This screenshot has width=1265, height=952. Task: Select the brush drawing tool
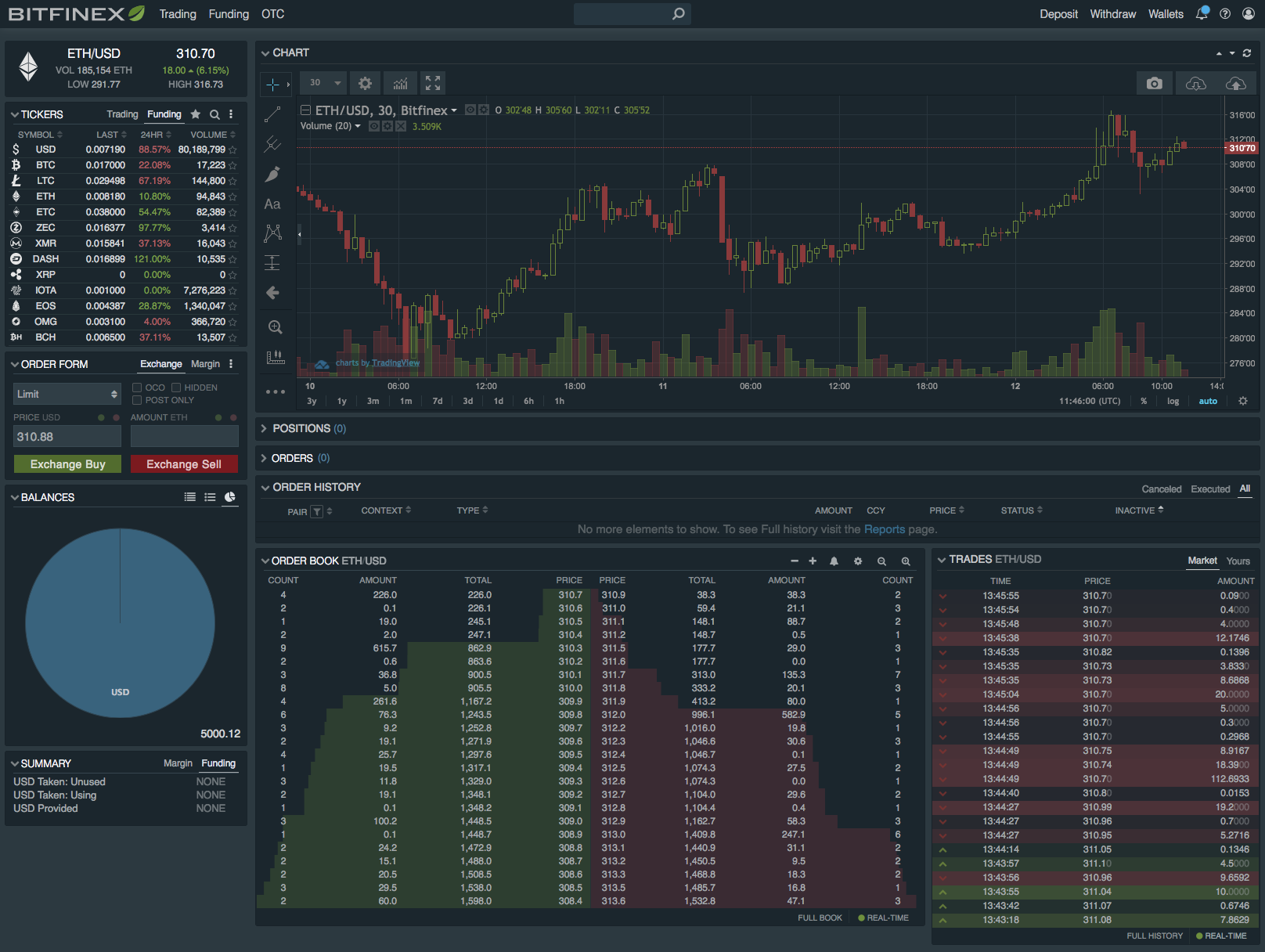[x=272, y=174]
